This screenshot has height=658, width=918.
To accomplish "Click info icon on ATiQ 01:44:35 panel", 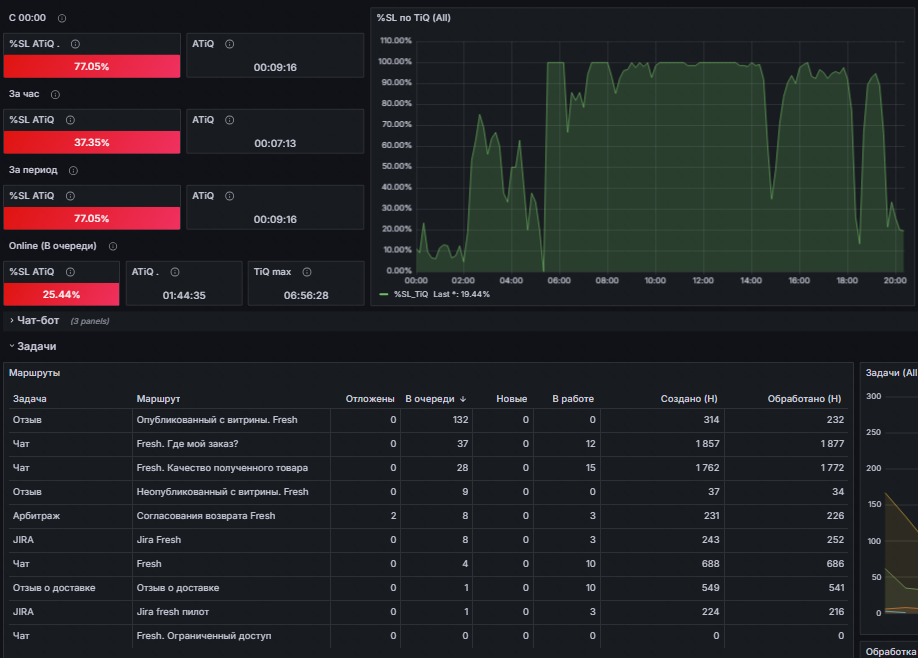I will point(174,272).
